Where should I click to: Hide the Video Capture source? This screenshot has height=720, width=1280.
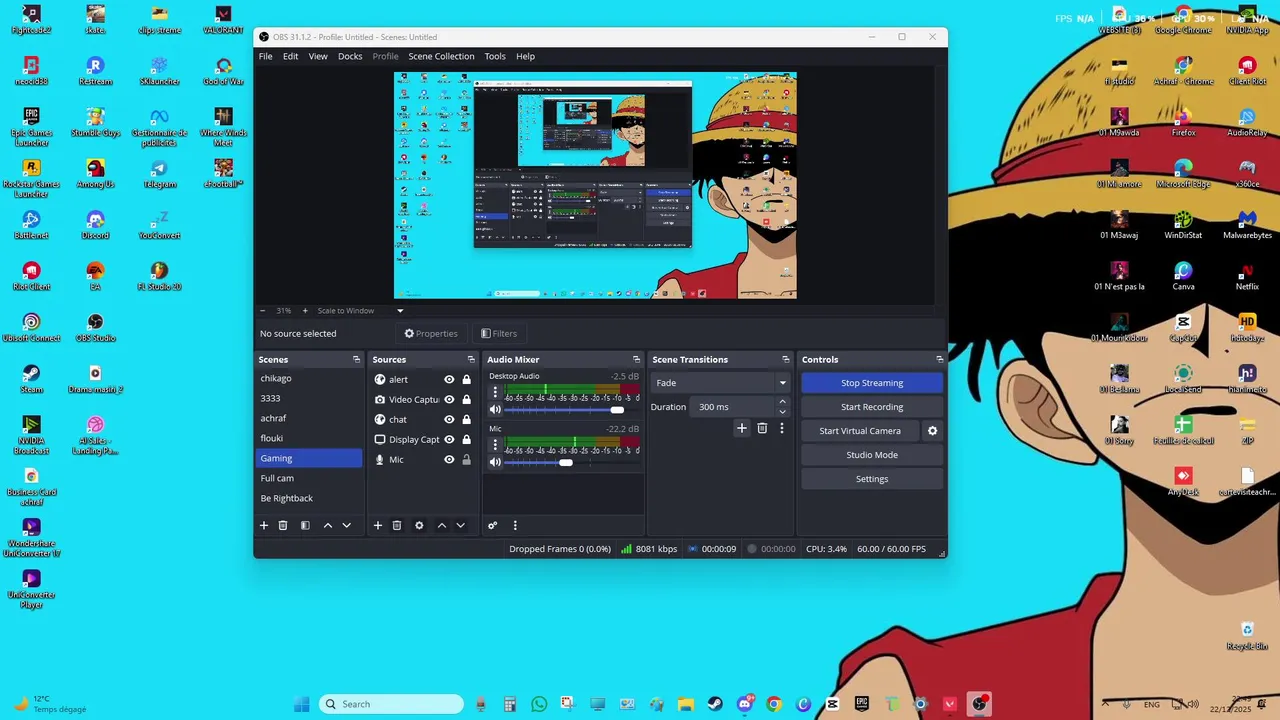[449, 399]
